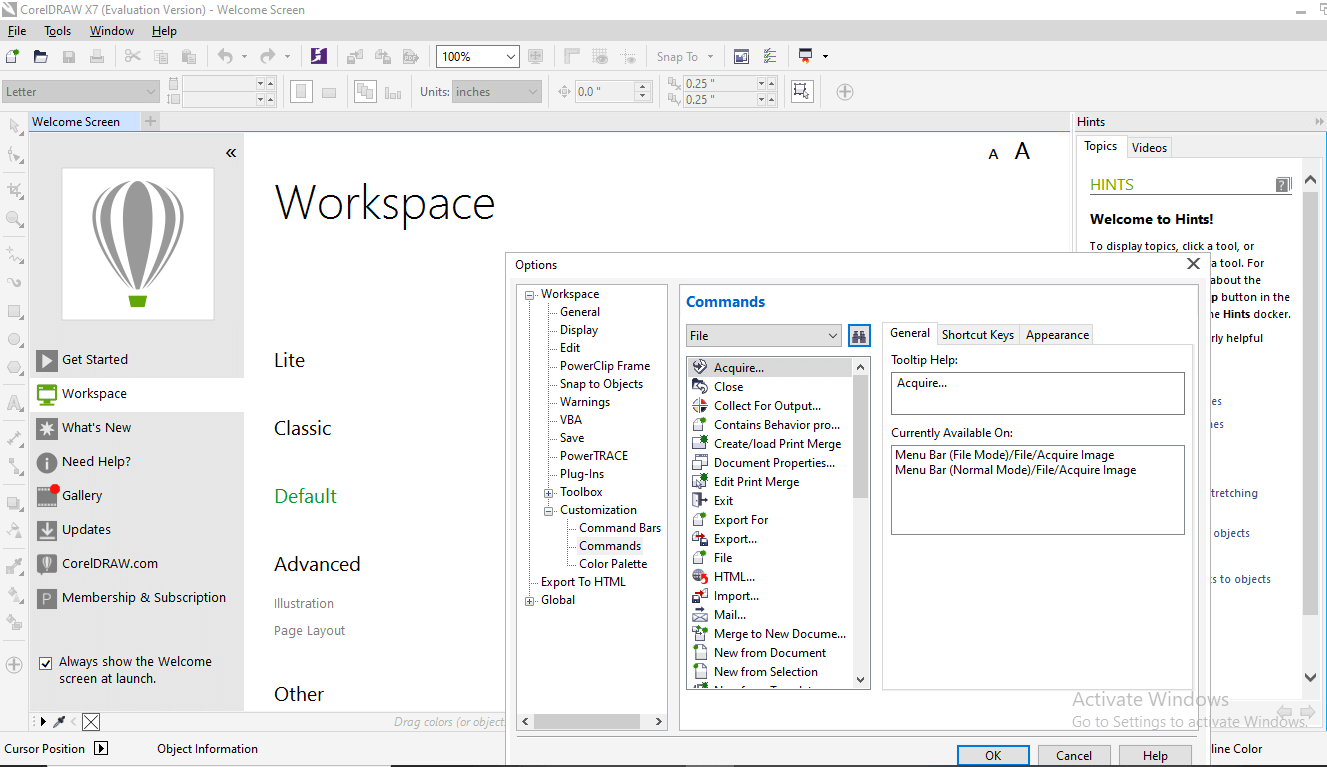
Task: Click the CorelDRAW.com balloon icon
Action: [47, 564]
